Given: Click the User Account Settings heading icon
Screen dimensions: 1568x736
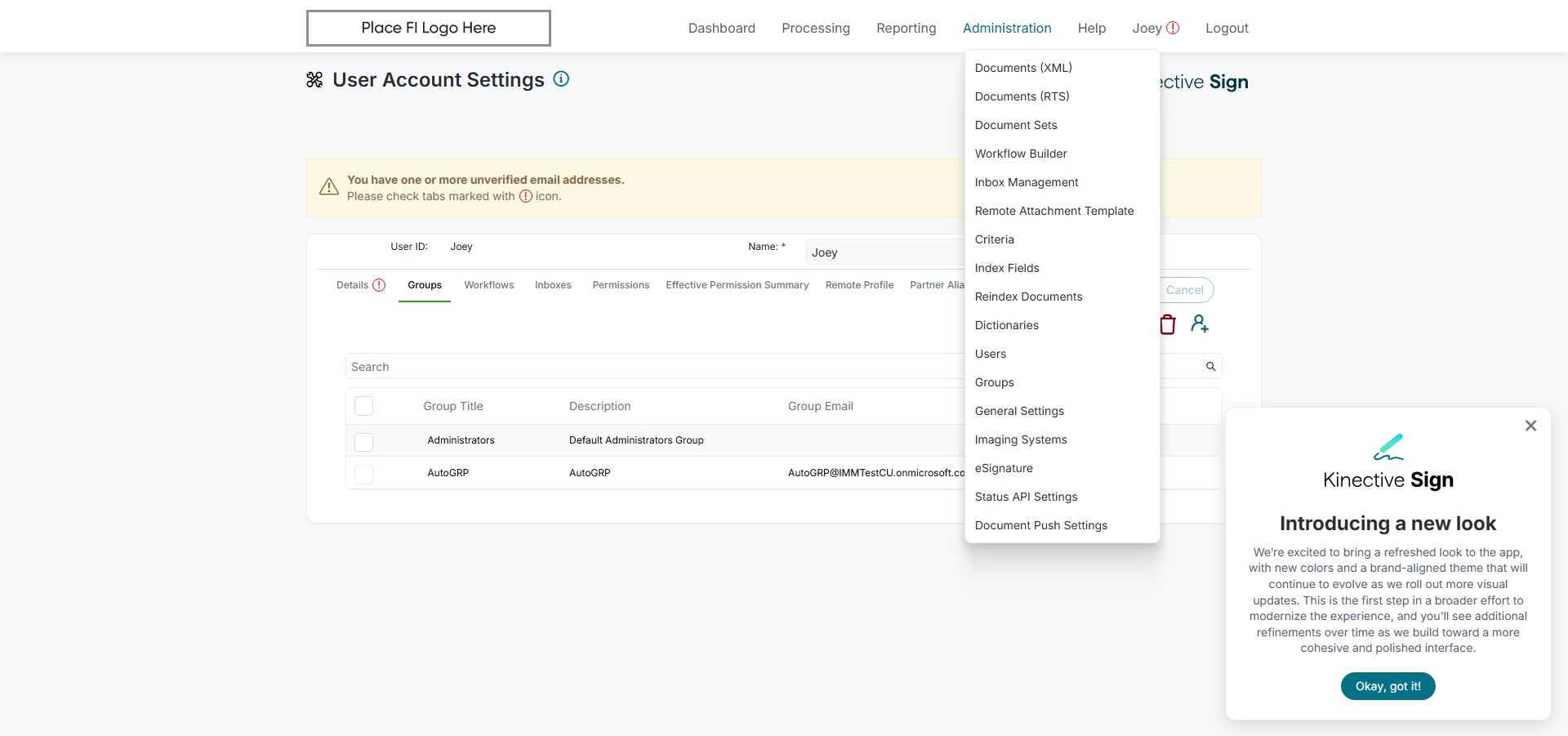Looking at the screenshot, I should tap(314, 80).
